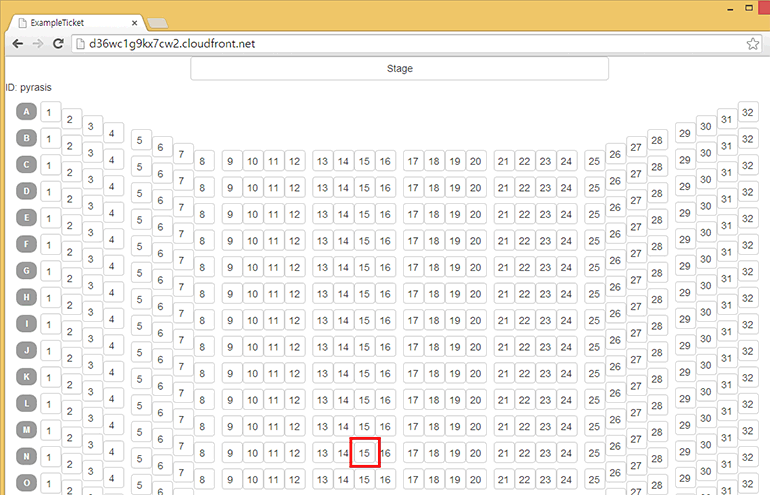This screenshot has height=495, width=770.
Task: Select the topmost seat 24
Action: point(566,161)
